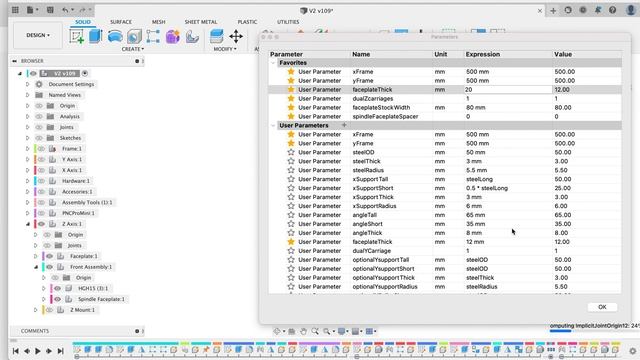Open timeline settings gear icon
The height and width of the screenshot is (360, 640).
(x=632, y=350)
